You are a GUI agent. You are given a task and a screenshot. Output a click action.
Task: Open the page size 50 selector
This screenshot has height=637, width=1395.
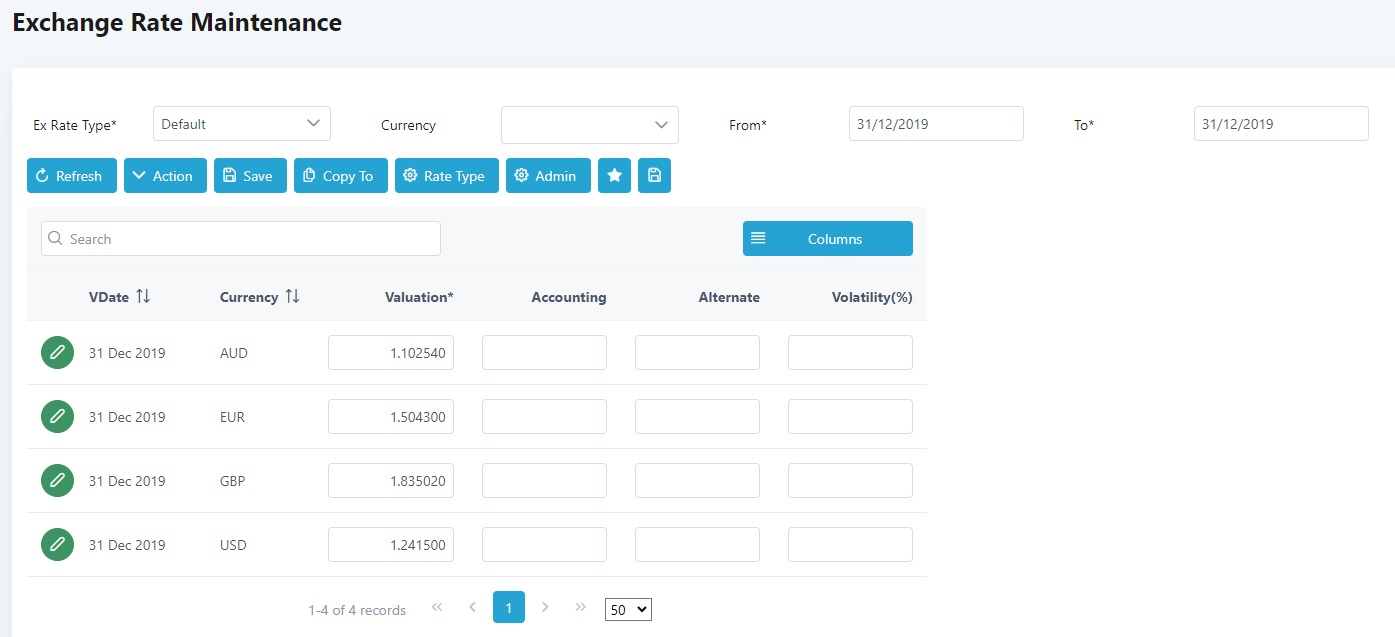(628, 609)
